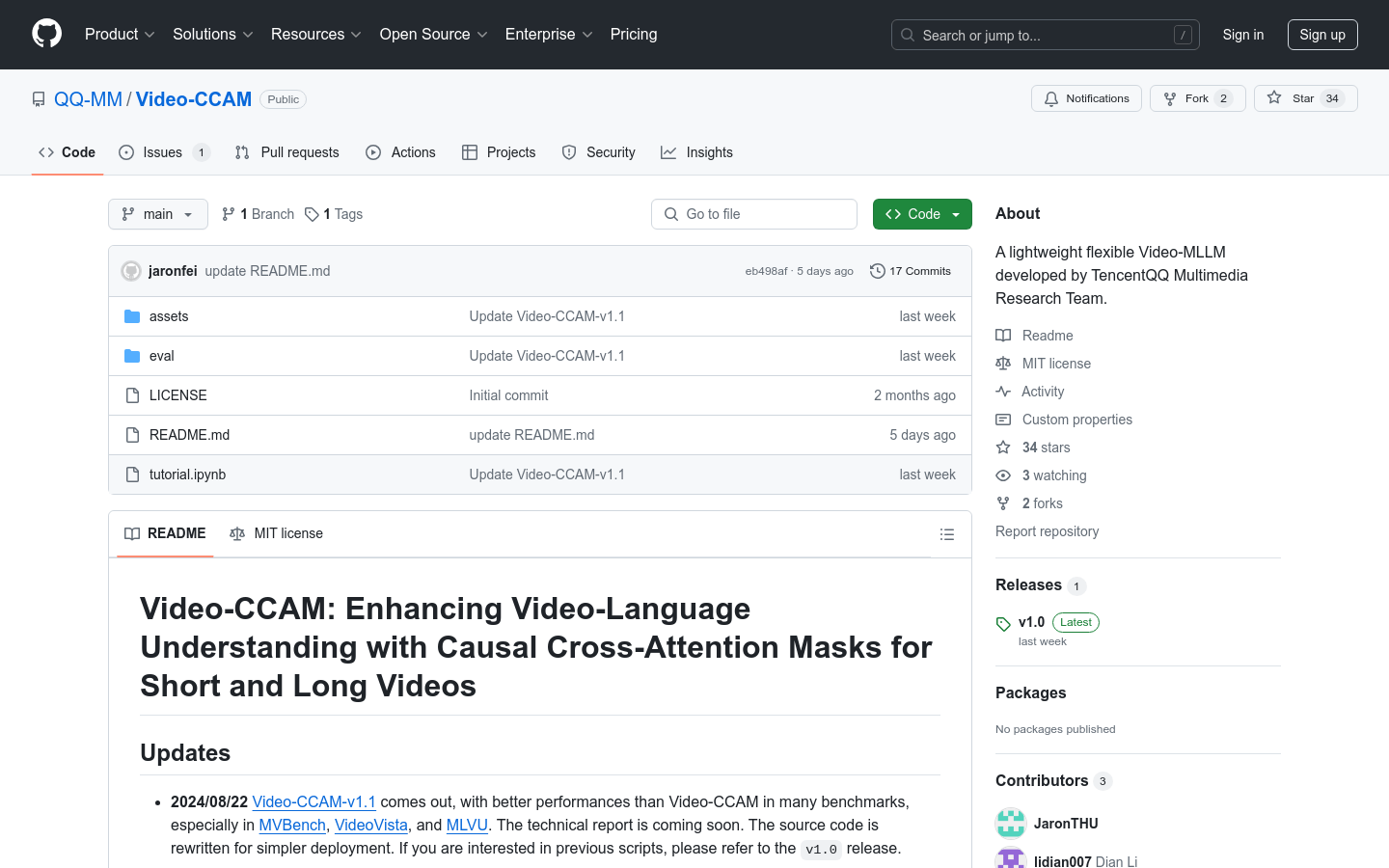Select the MIT license tab

tap(276, 533)
